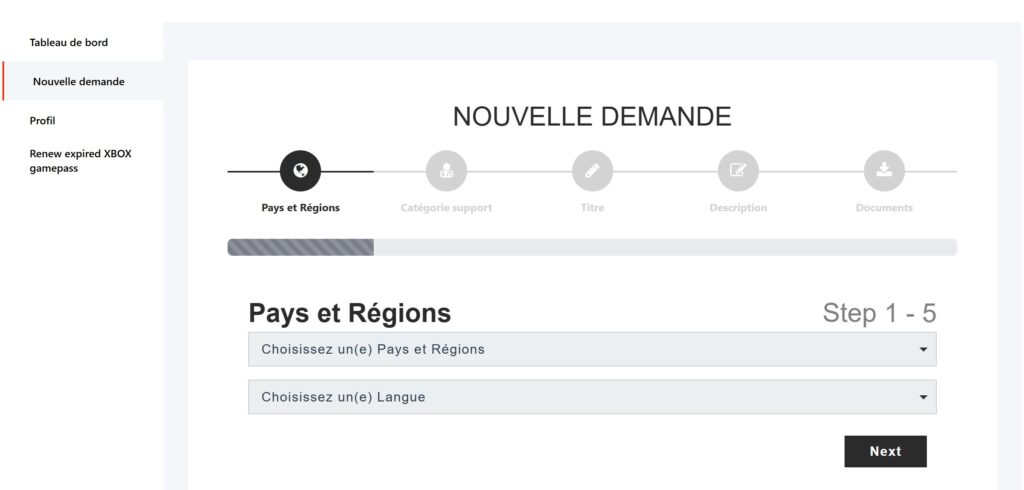Click the Step 1 - 5 indicator text
The width and height of the screenshot is (1024, 490).
tap(879, 313)
